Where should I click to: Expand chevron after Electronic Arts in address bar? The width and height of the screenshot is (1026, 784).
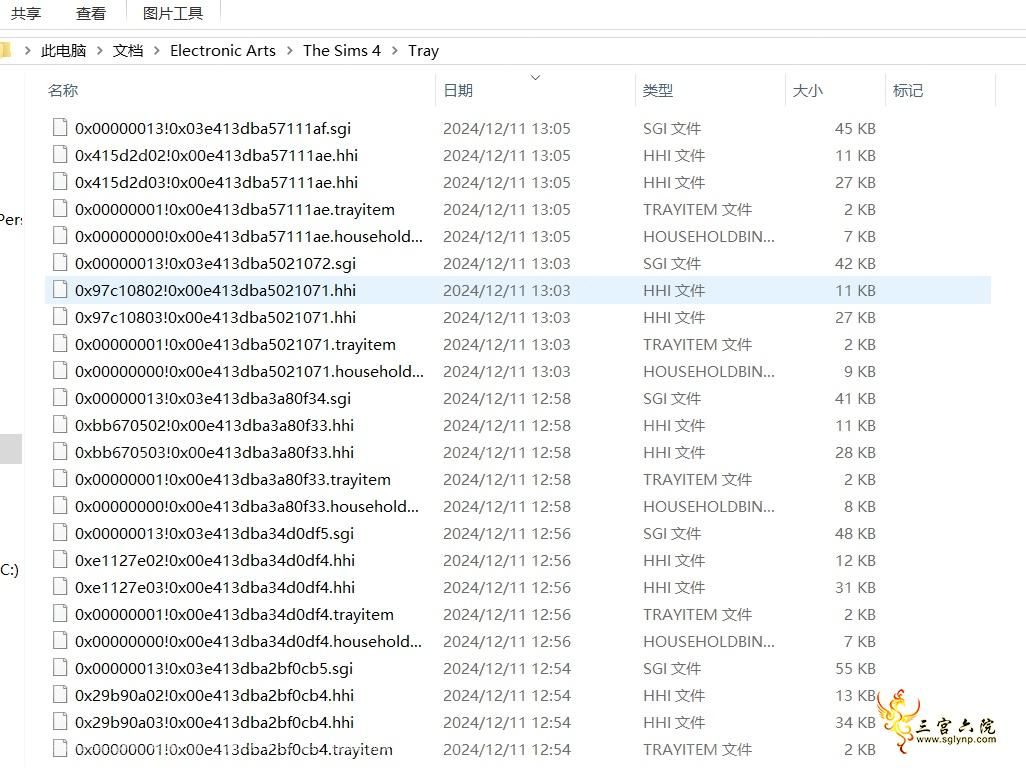point(289,50)
